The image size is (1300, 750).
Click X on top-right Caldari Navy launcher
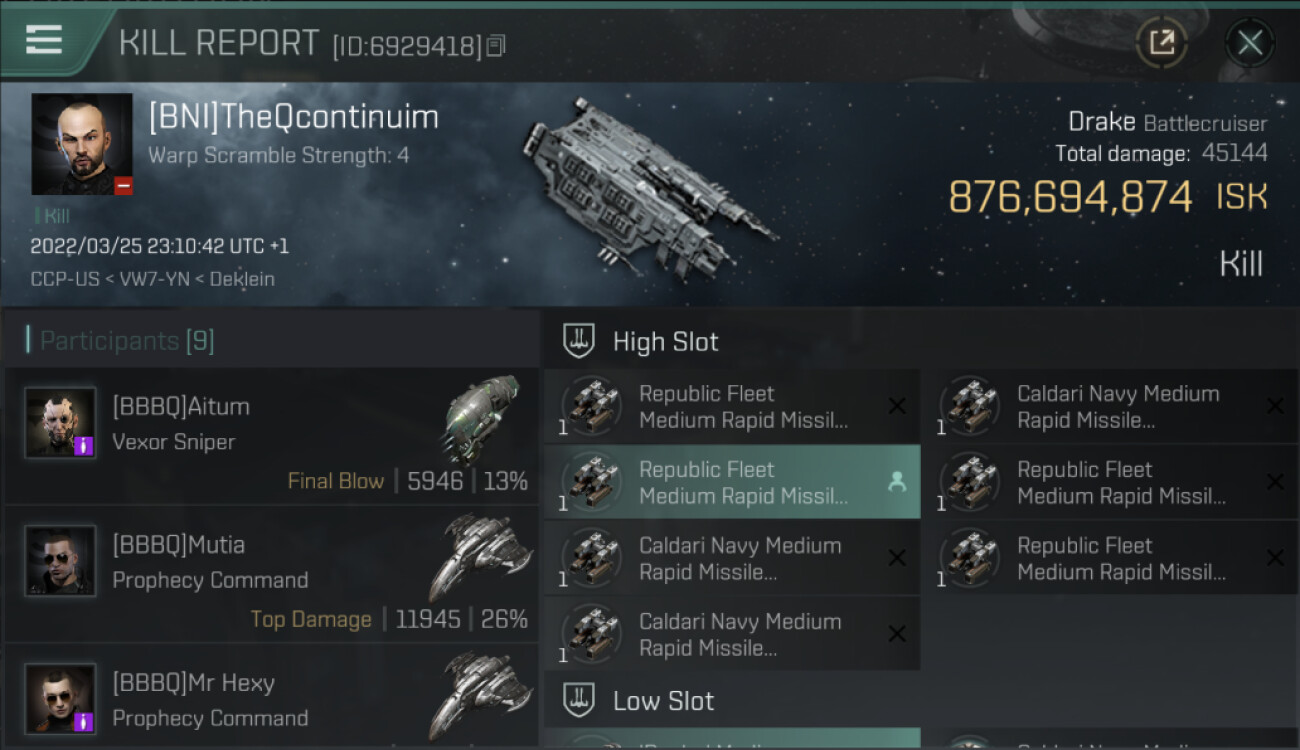coord(1274,406)
